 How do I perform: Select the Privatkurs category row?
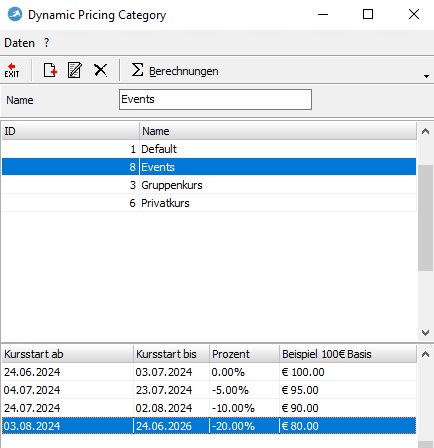click(x=209, y=203)
